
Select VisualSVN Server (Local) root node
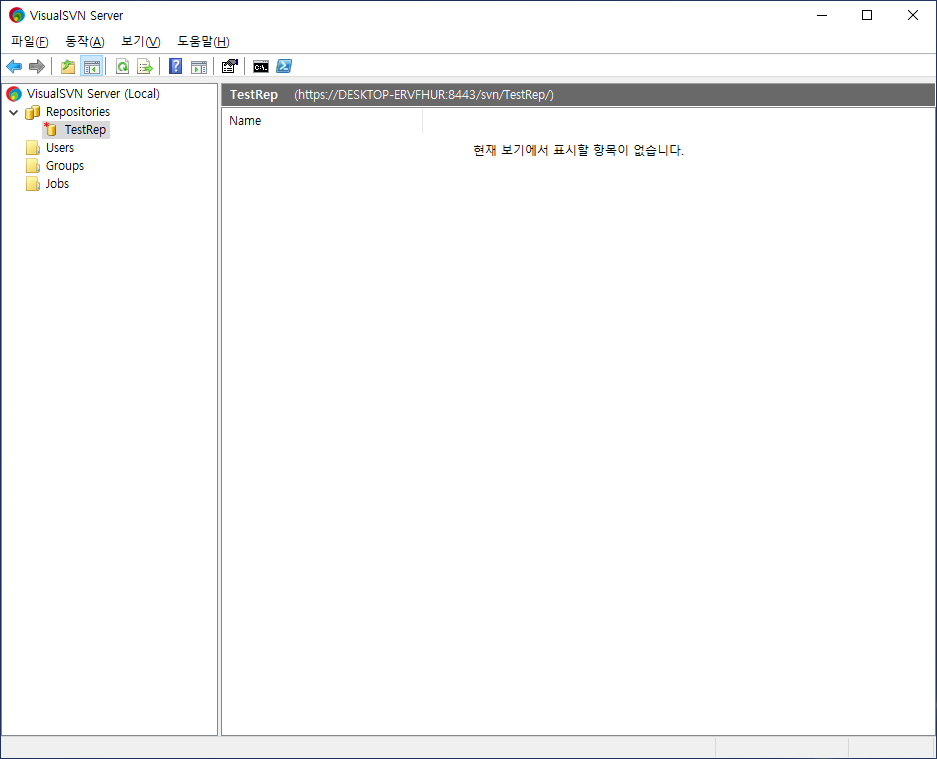click(x=93, y=94)
